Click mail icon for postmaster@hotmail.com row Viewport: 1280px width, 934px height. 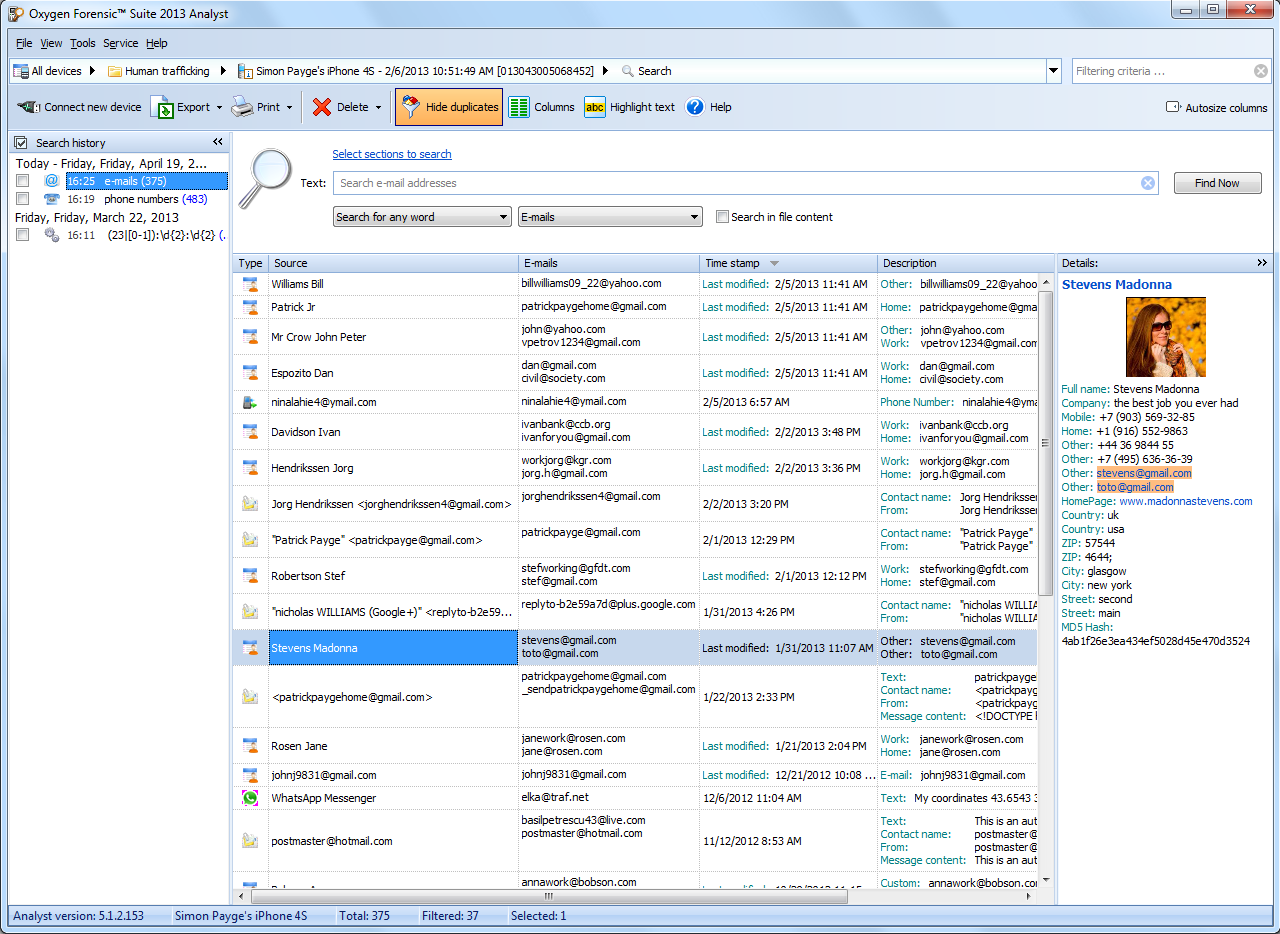250,841
